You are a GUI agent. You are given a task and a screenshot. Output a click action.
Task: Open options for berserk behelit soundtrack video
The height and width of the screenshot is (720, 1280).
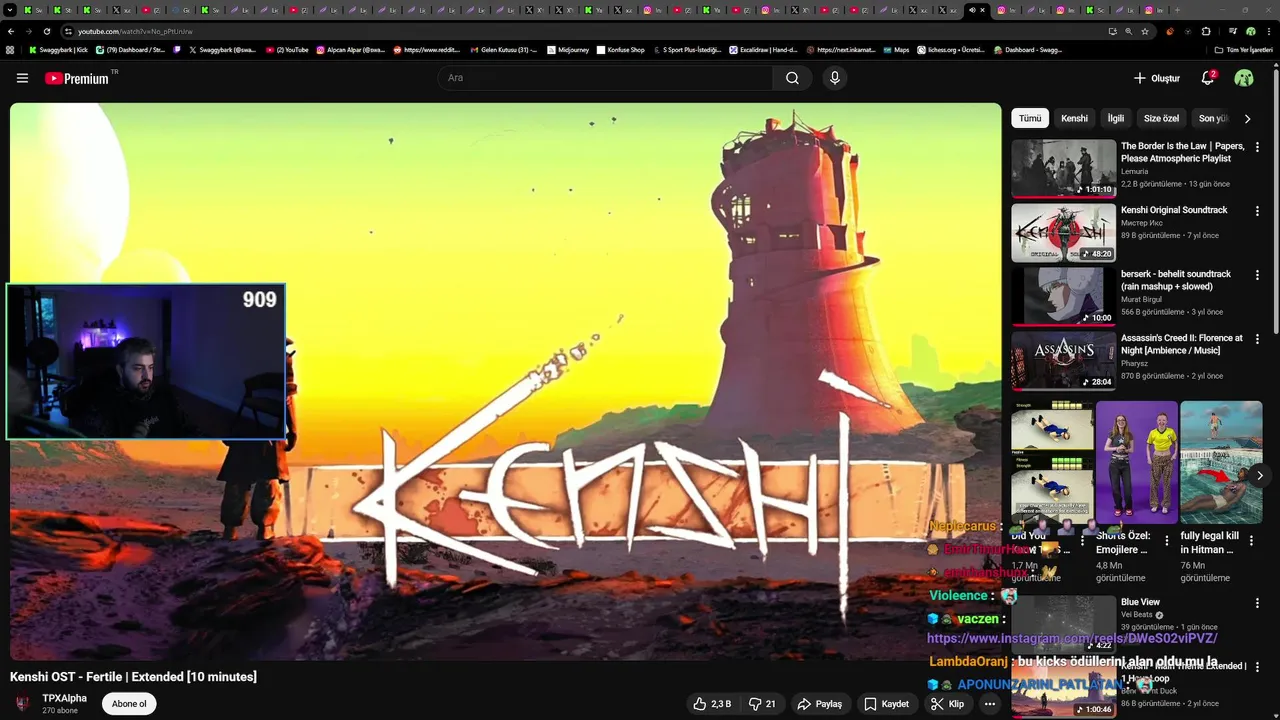tap(1257, 275)
